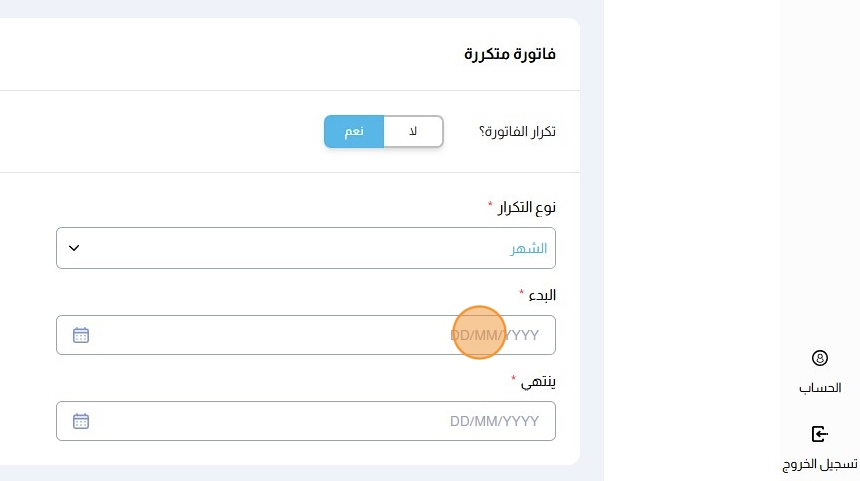Open the calendar picker for ينتهي date

(81, 421)
